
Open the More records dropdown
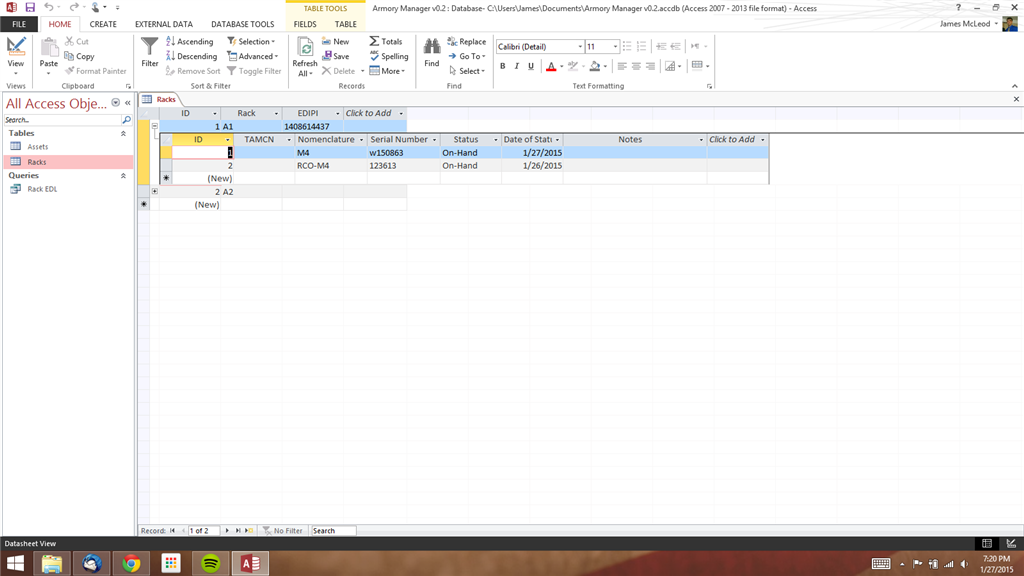[387, 71]
